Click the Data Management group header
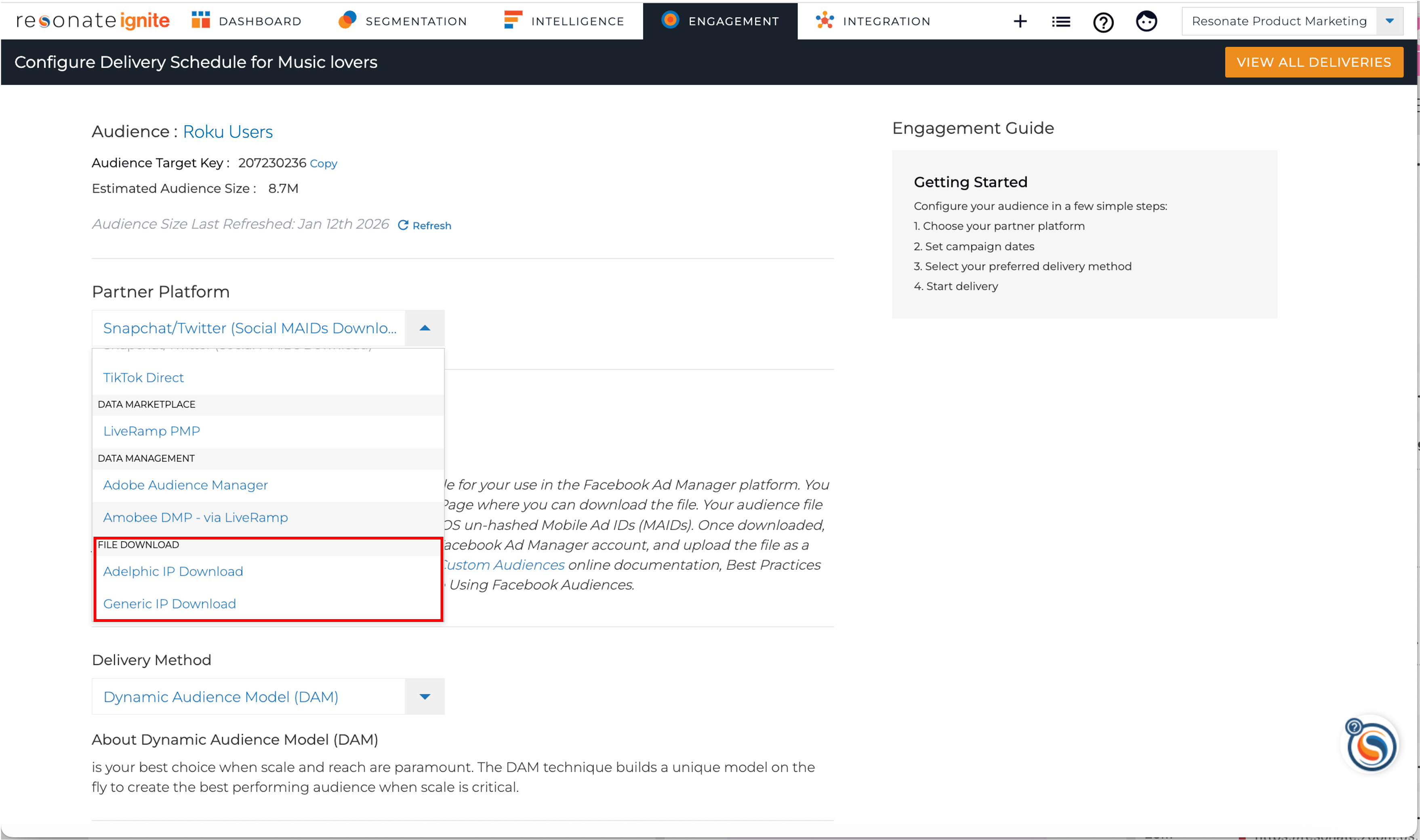This screenshot has height=840, width=1420. (268, 458)
